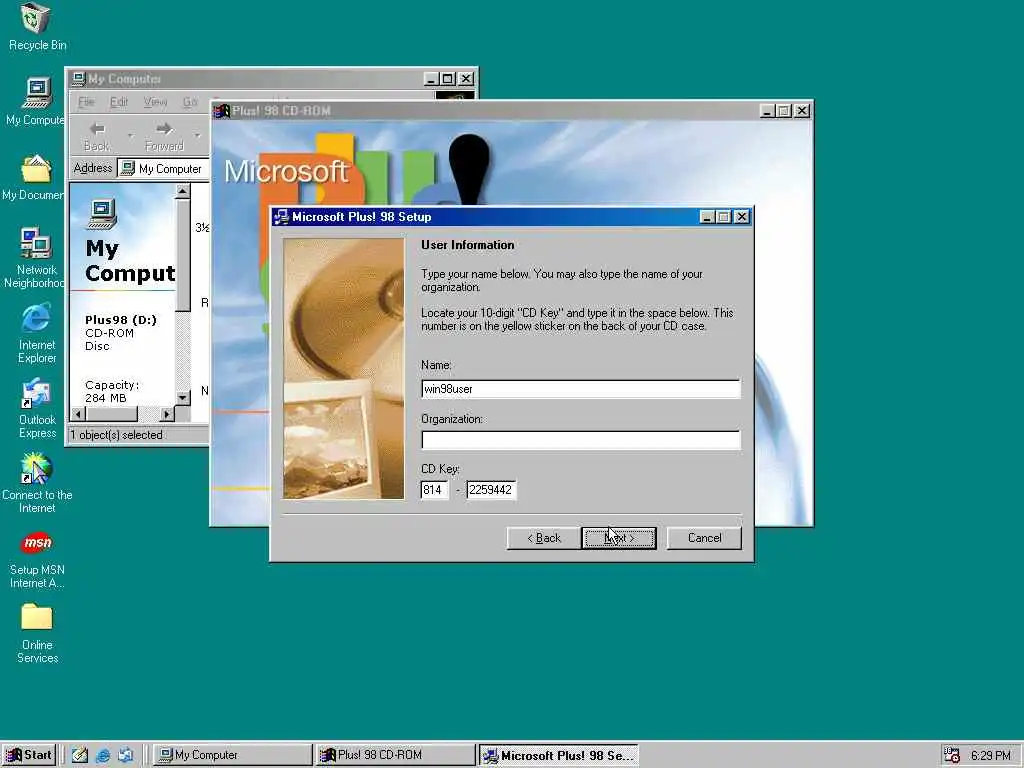1024x768 pixels.
Task: Expand the Back history dropdown arrow
Action: click(130, 136)
